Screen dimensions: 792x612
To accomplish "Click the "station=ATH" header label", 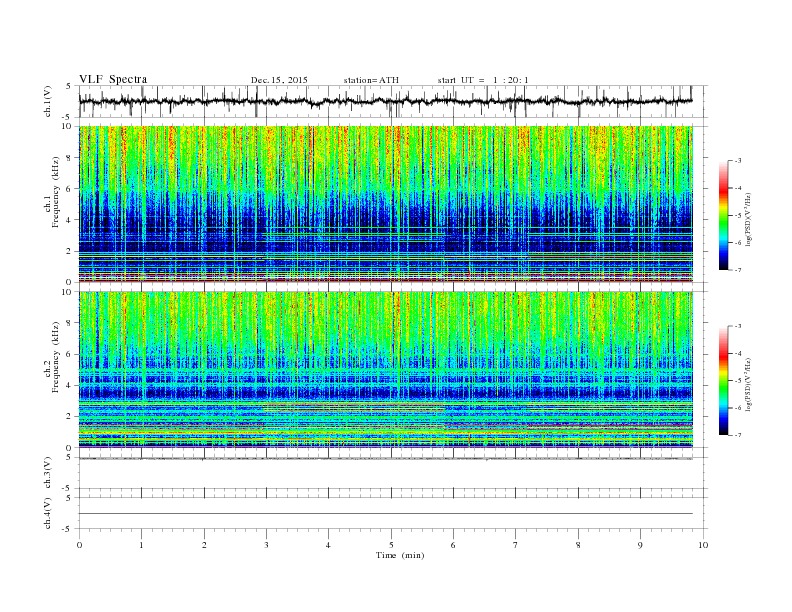I will [x=371, y=80].
